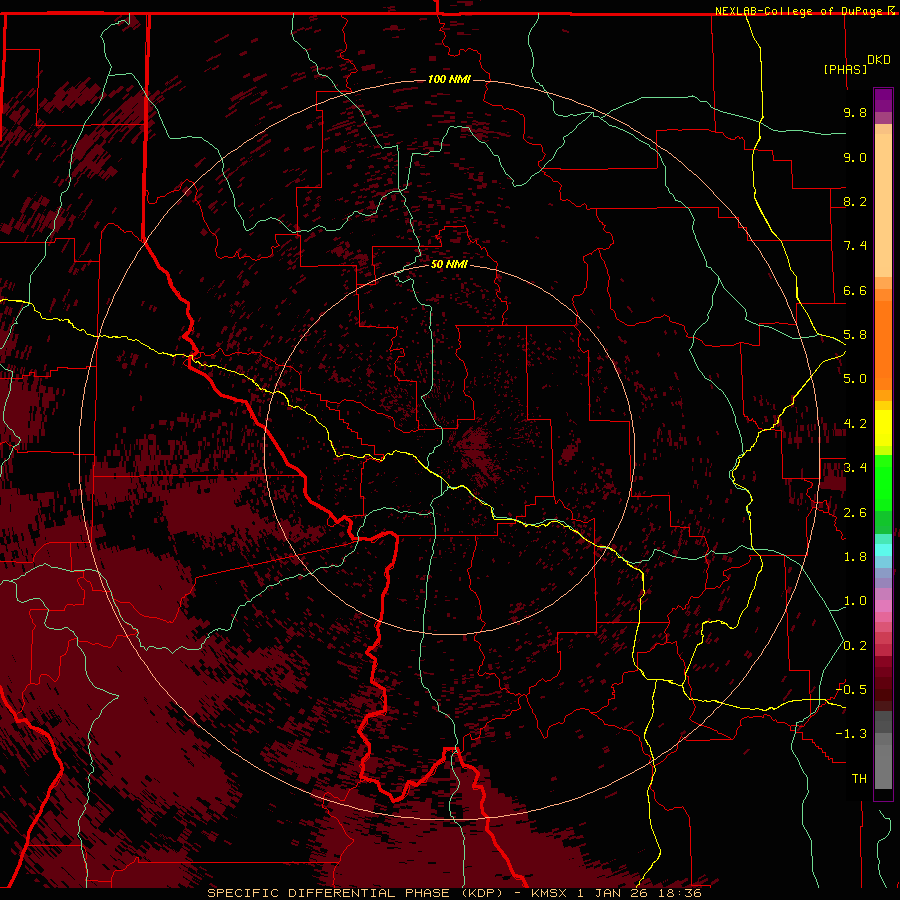The image size is (900, 900).
Task: Click the 50 NMI range ring label
Action: click(x=449, y=264)
